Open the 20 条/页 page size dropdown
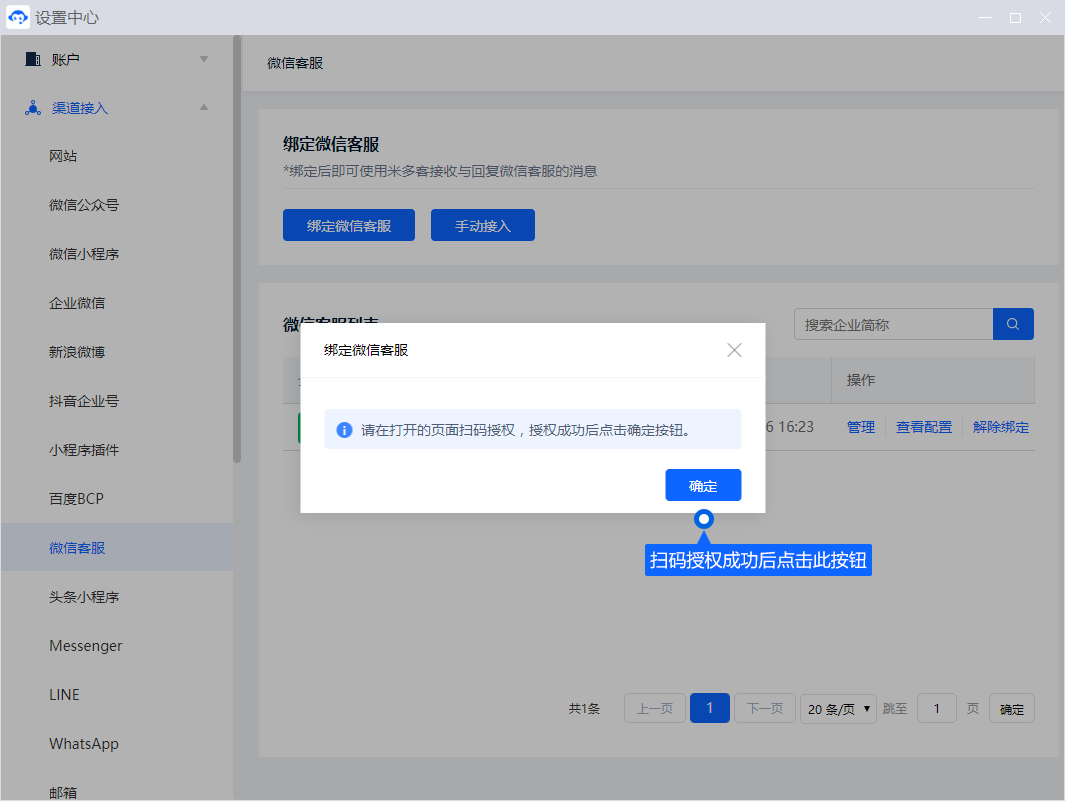 (838, 709)
